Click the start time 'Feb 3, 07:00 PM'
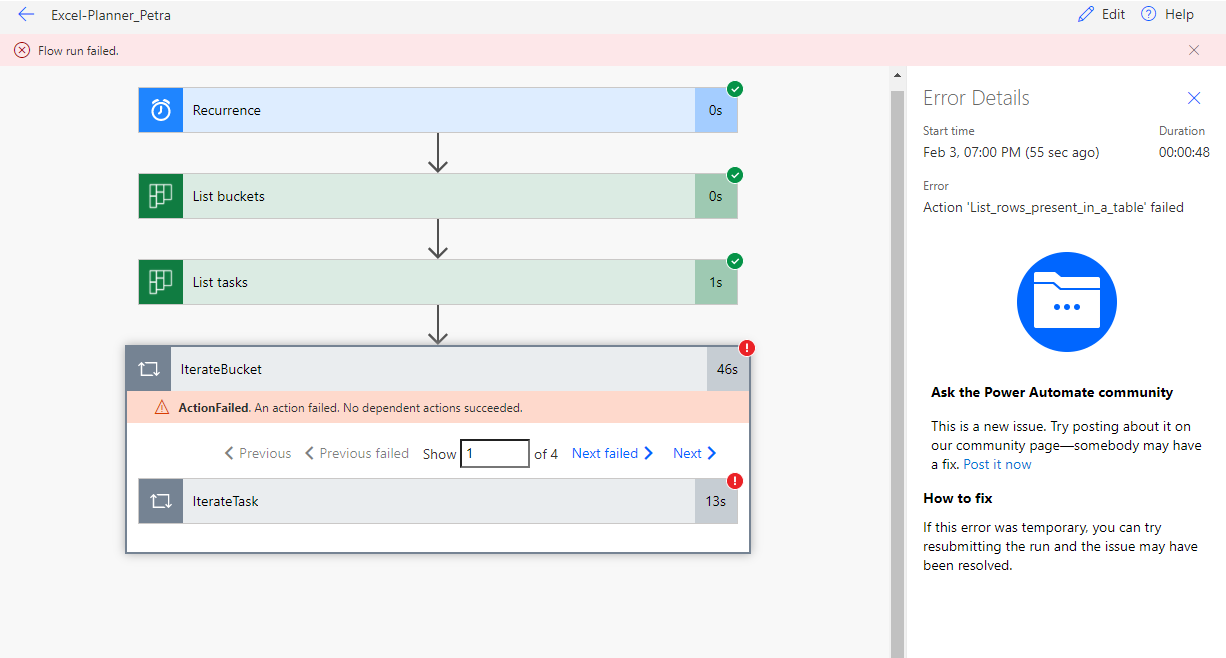The height and width of the screenshot is (658, 1226). click(x=1011, y=152)
